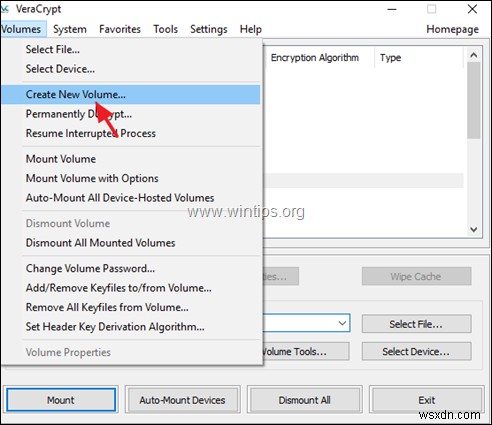This screenshot has height=425, width=492.
Task: Click the Homepage link
Action: pos(452,29)
